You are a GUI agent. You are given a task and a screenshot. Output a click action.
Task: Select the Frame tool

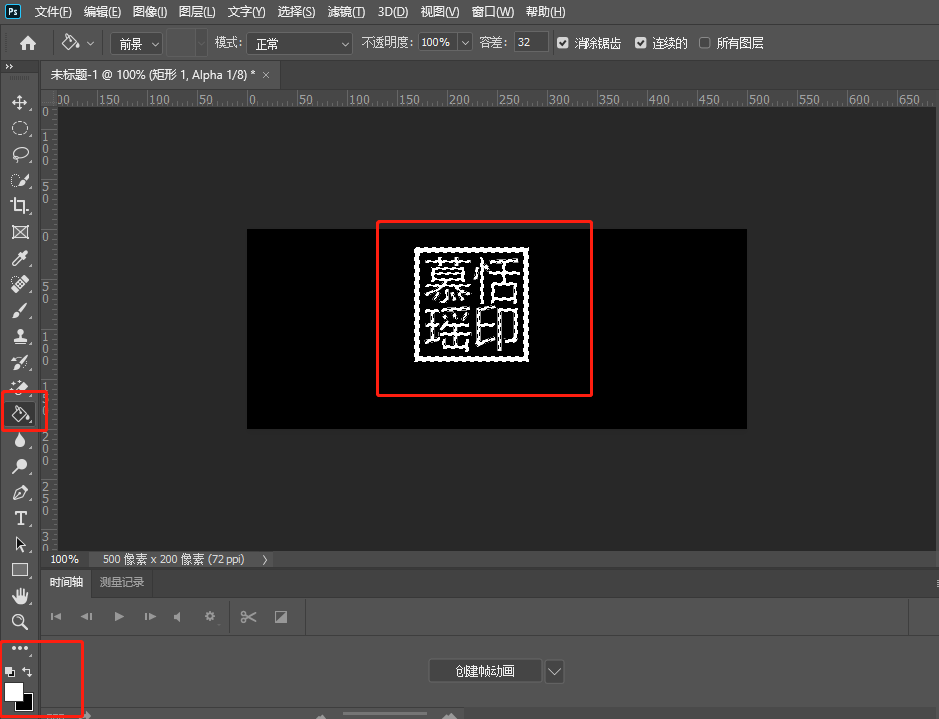(20, 232)
